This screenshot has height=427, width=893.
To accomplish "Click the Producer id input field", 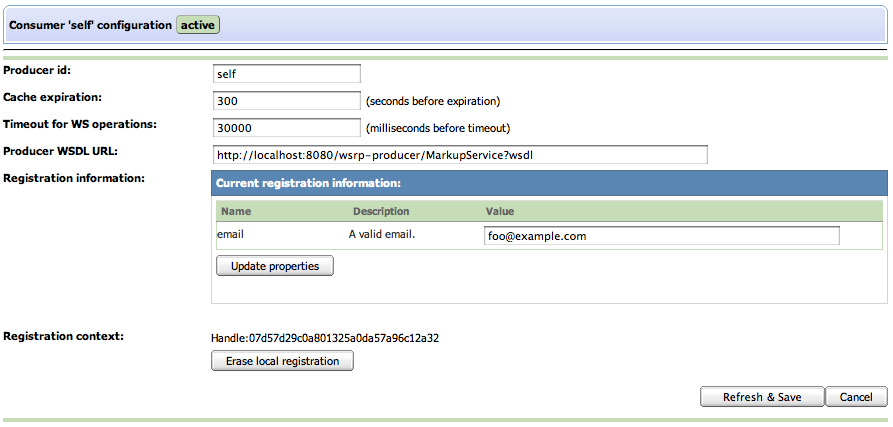I will pos(286,73).
